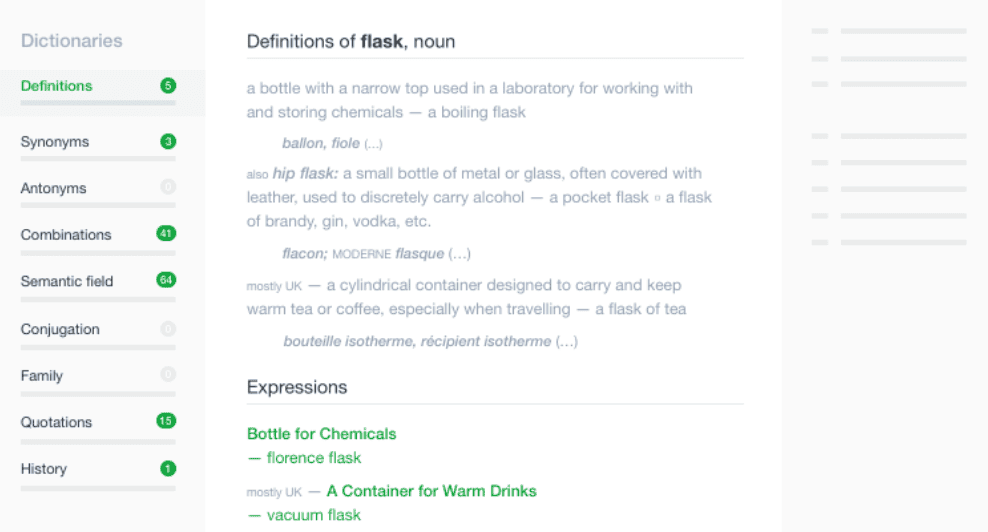This screenshot has width=988, height=532.
Task: Open the 'Bottle for Chemicals' expression link
Action: point(321,434)
